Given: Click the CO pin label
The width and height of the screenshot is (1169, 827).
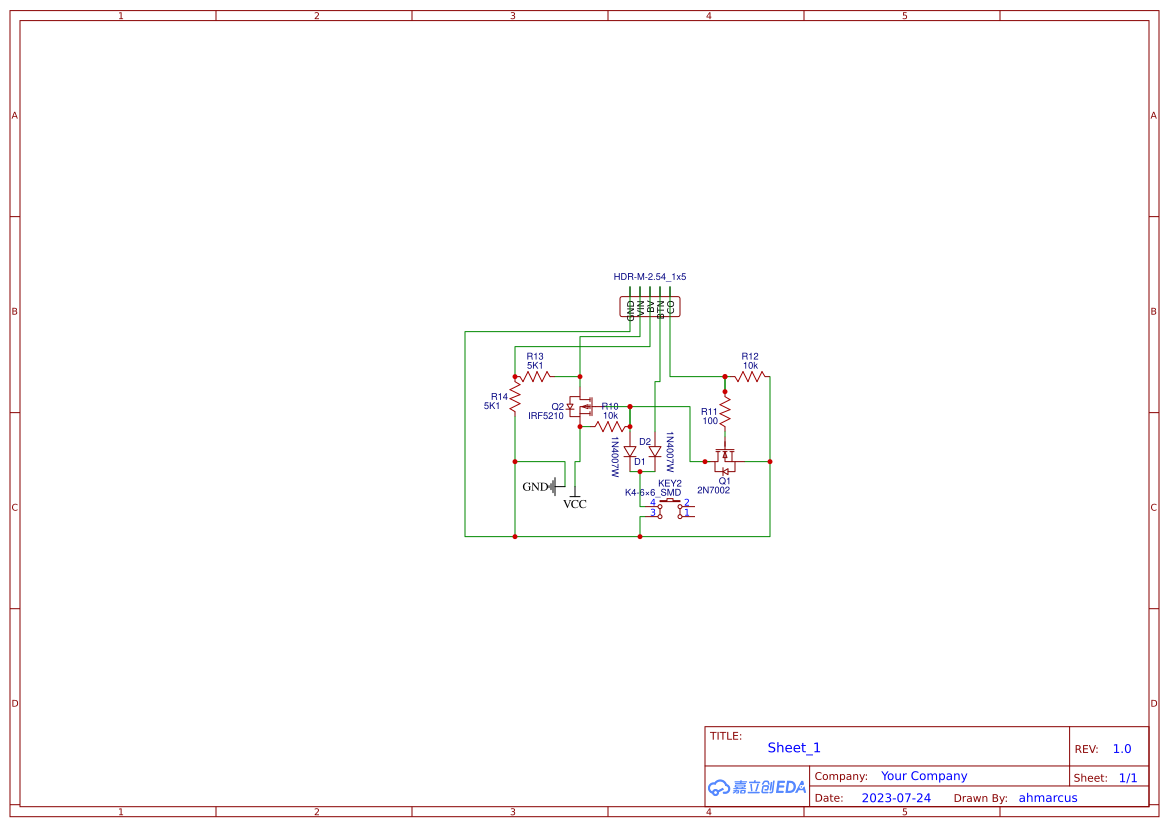Looking at the screenshot, I should click(x=670, y=306).
